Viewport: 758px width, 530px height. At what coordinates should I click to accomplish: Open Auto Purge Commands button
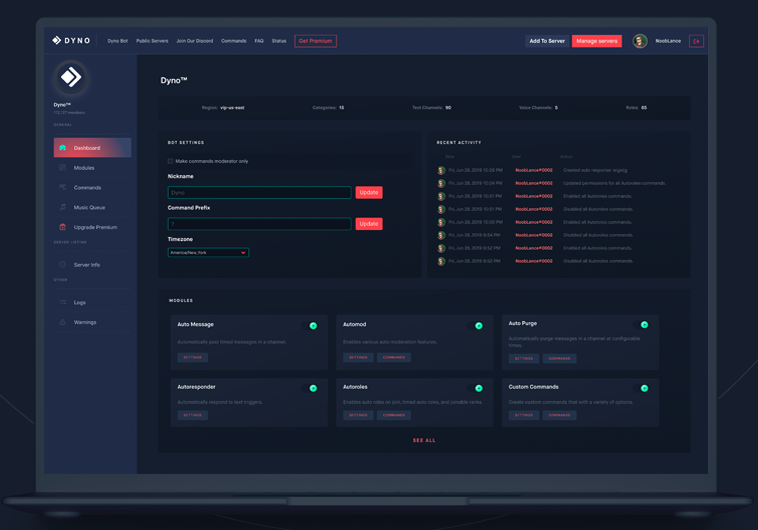pyautogui.click(x=559, y=358)
